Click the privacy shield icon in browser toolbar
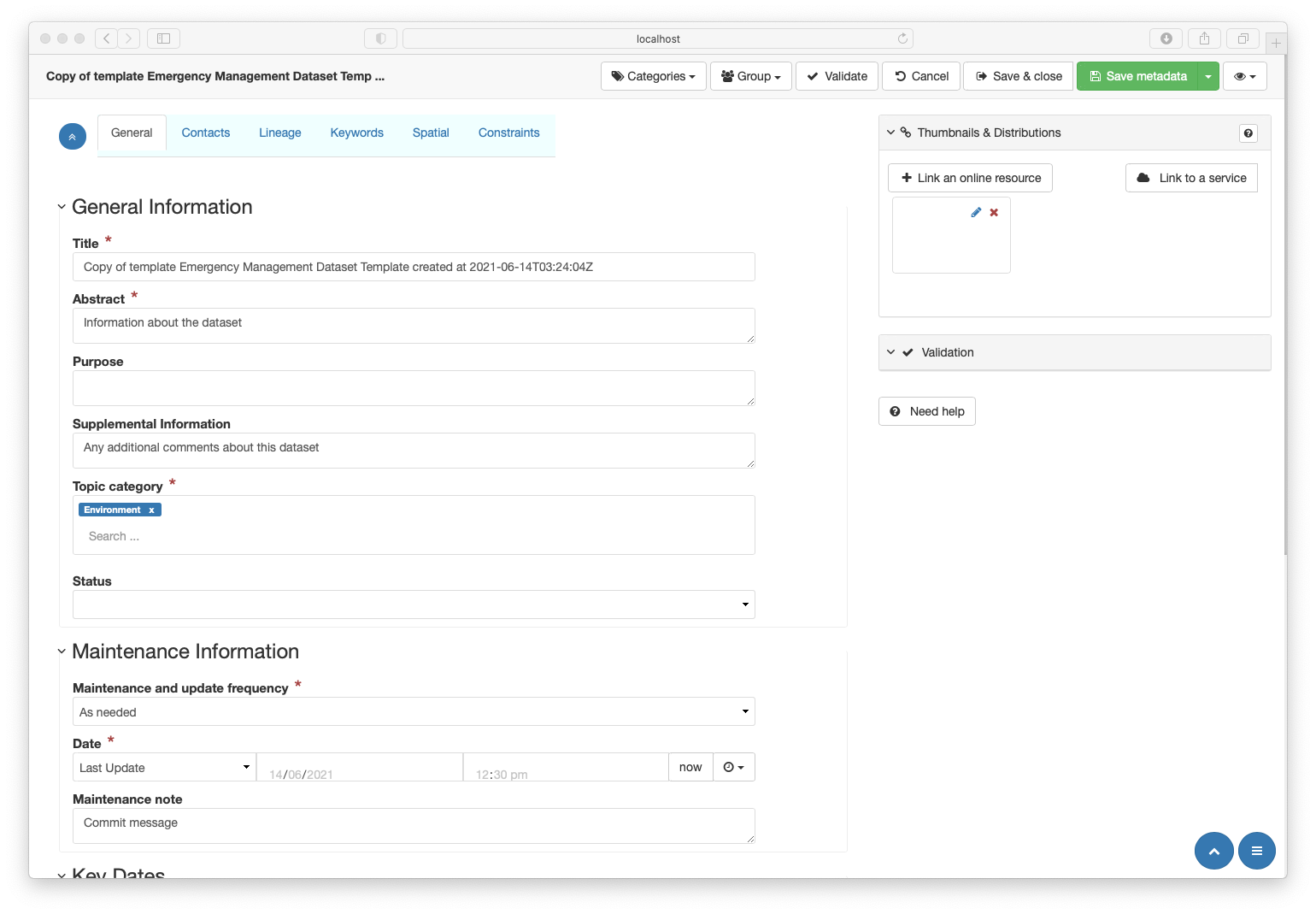The image size is (1316, 914). pos(380,38)
